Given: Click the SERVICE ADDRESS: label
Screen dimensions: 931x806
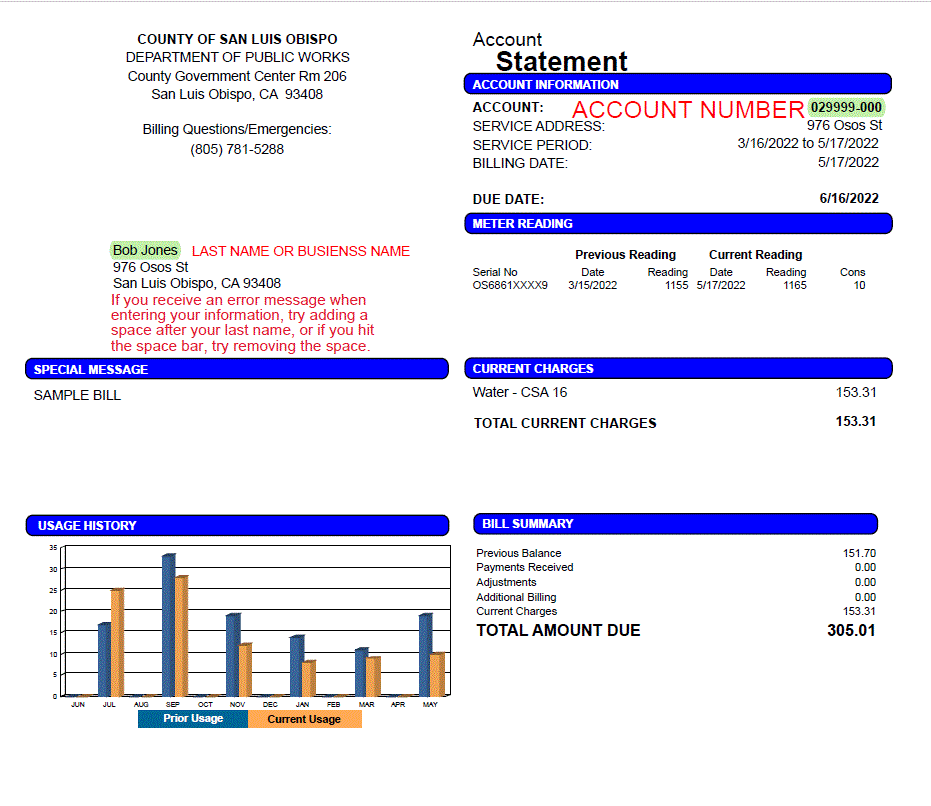Looking at the screenshot, I should [x=539, y=127].
